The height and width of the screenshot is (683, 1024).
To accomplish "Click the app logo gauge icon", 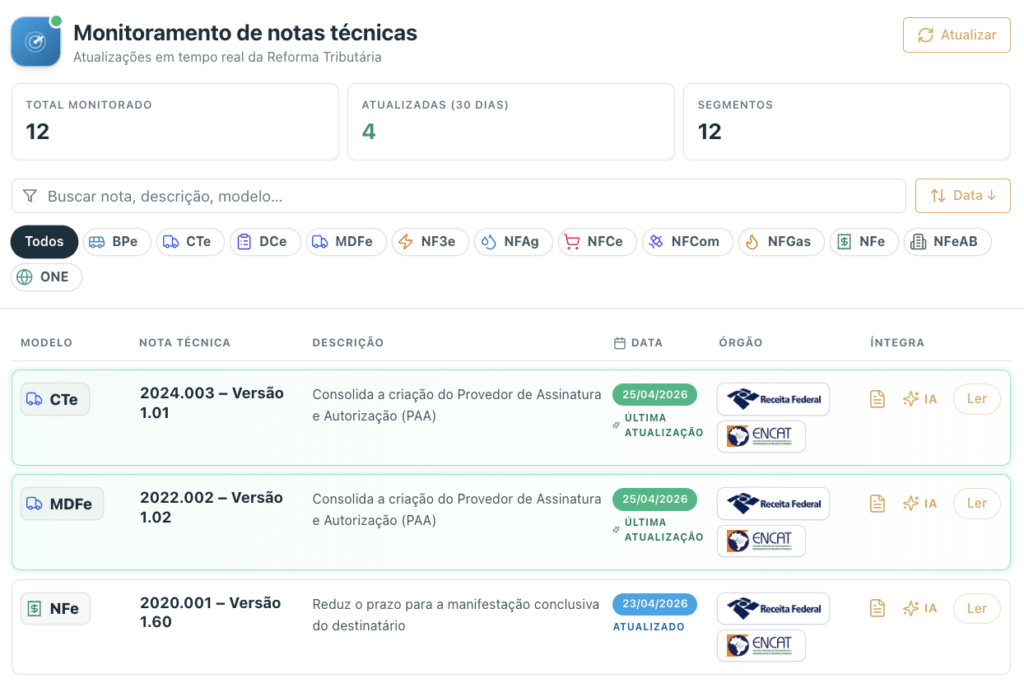I will 36,42.
